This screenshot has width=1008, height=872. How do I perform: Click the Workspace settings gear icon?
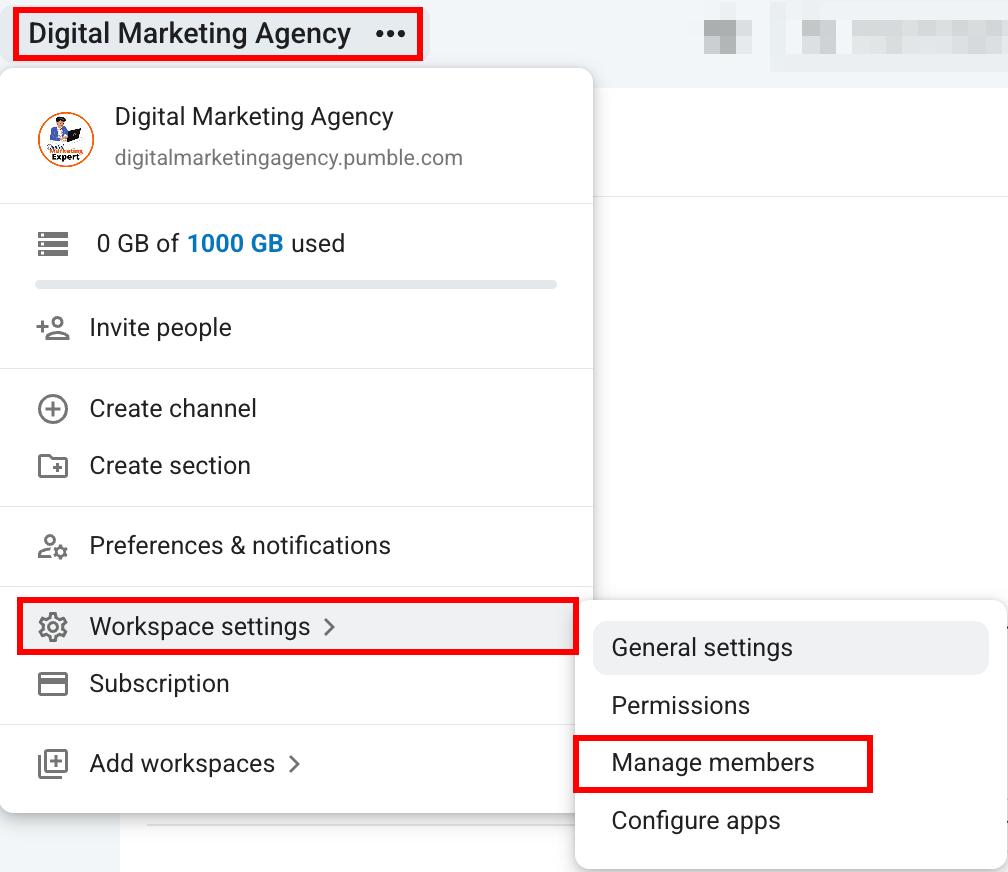53,627
